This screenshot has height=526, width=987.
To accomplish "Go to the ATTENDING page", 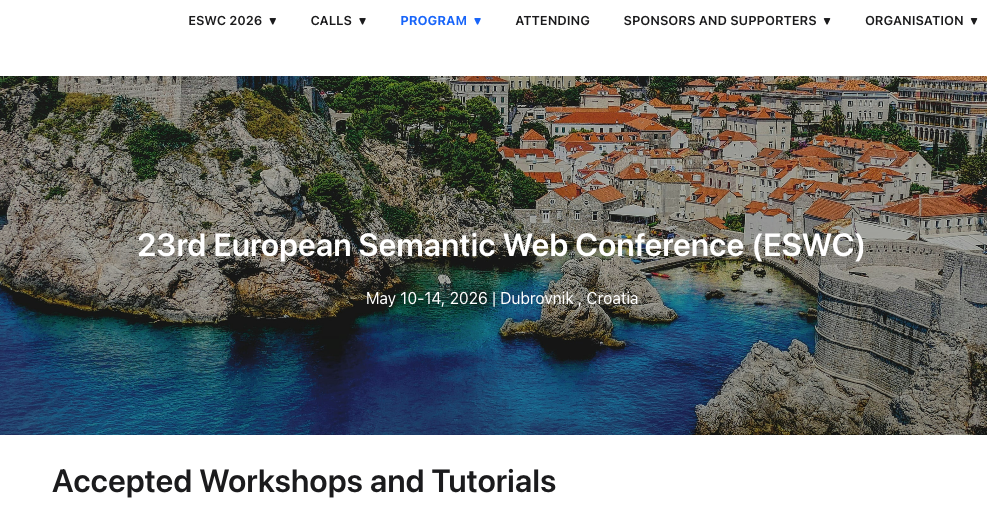I will [x=552, y=21].
